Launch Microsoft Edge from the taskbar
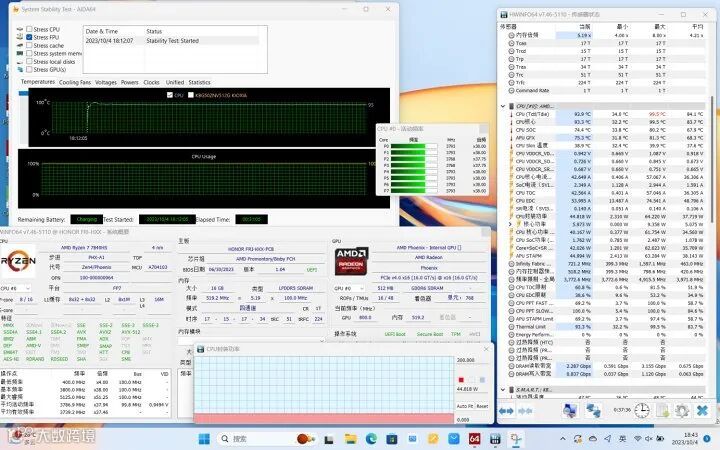The image size is (720, 450). pos(371,439)
